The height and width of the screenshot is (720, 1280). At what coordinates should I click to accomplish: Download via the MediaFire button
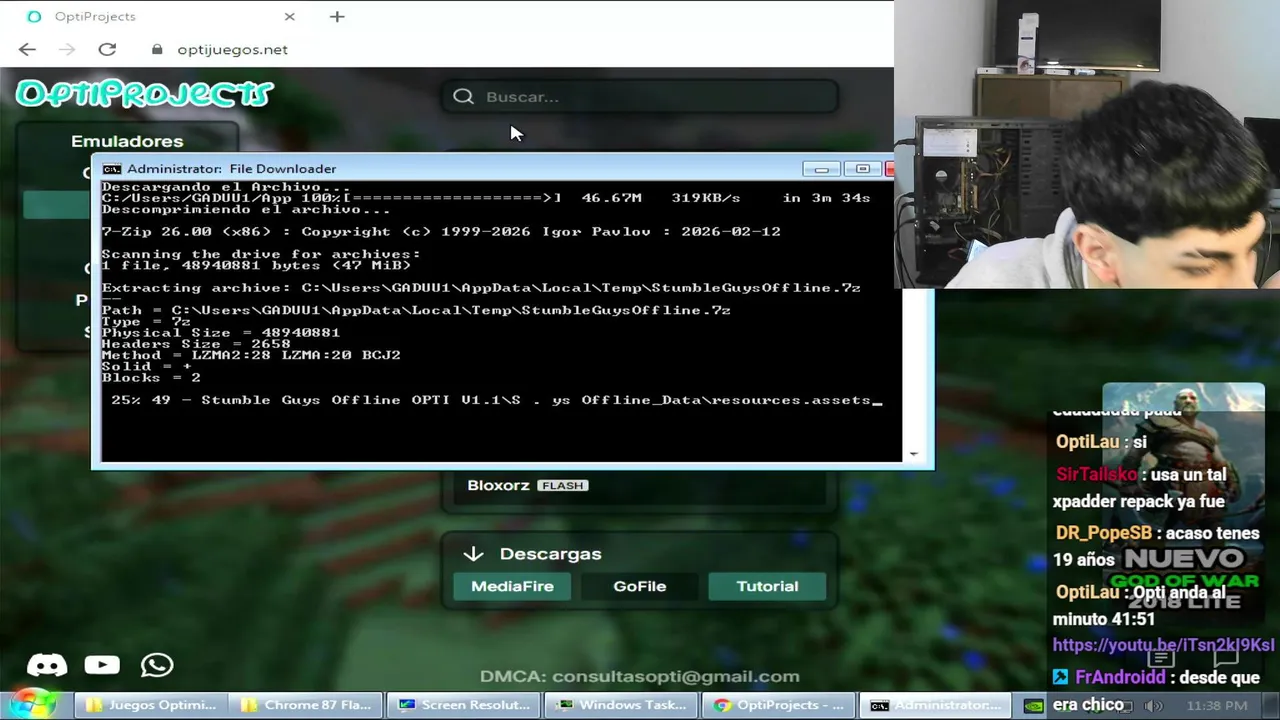[512, 586]
